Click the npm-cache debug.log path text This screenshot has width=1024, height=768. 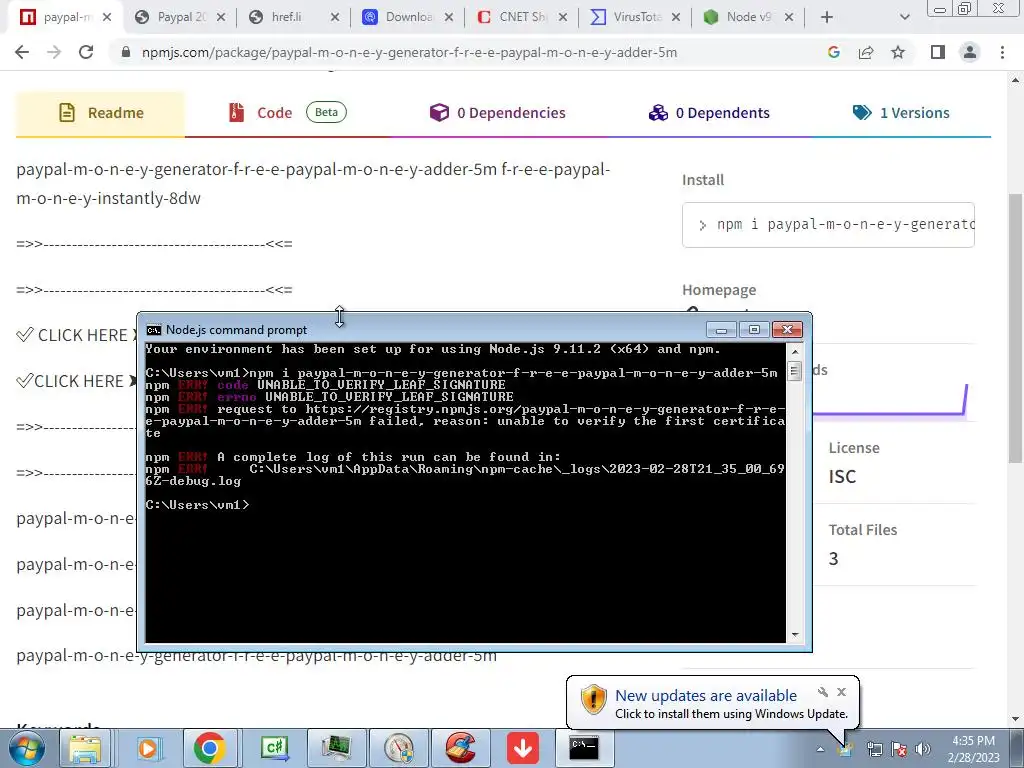pos(465,475)
